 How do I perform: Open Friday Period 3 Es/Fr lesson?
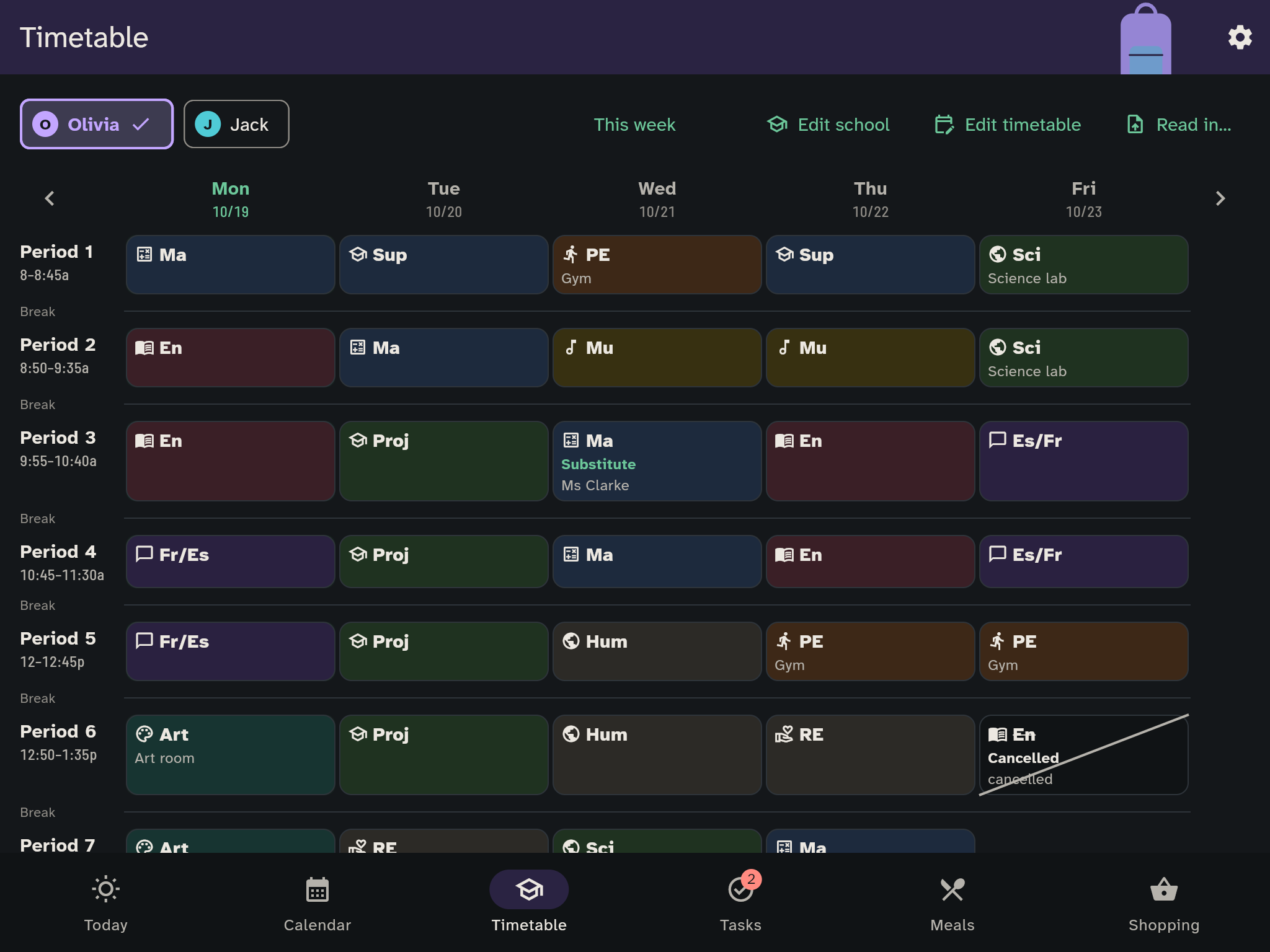[1084, 461]
